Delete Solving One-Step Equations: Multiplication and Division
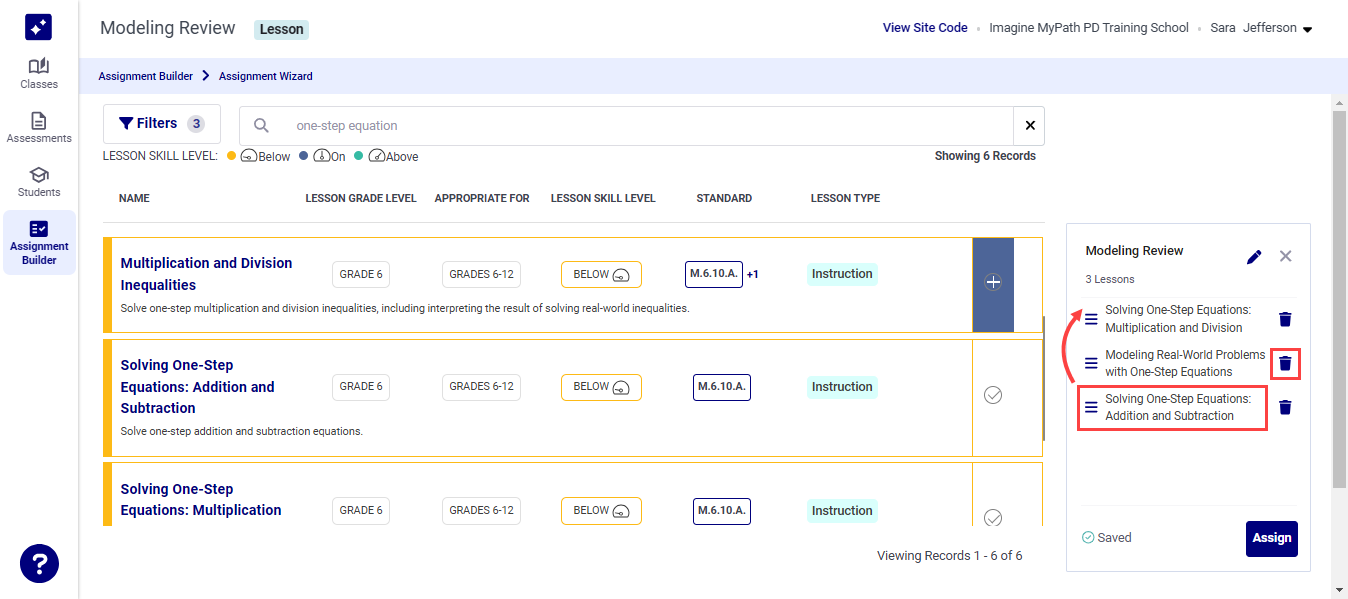The width and height of the screenshot is (1348, 599). pyautogui.click(x=1286, y=319)
